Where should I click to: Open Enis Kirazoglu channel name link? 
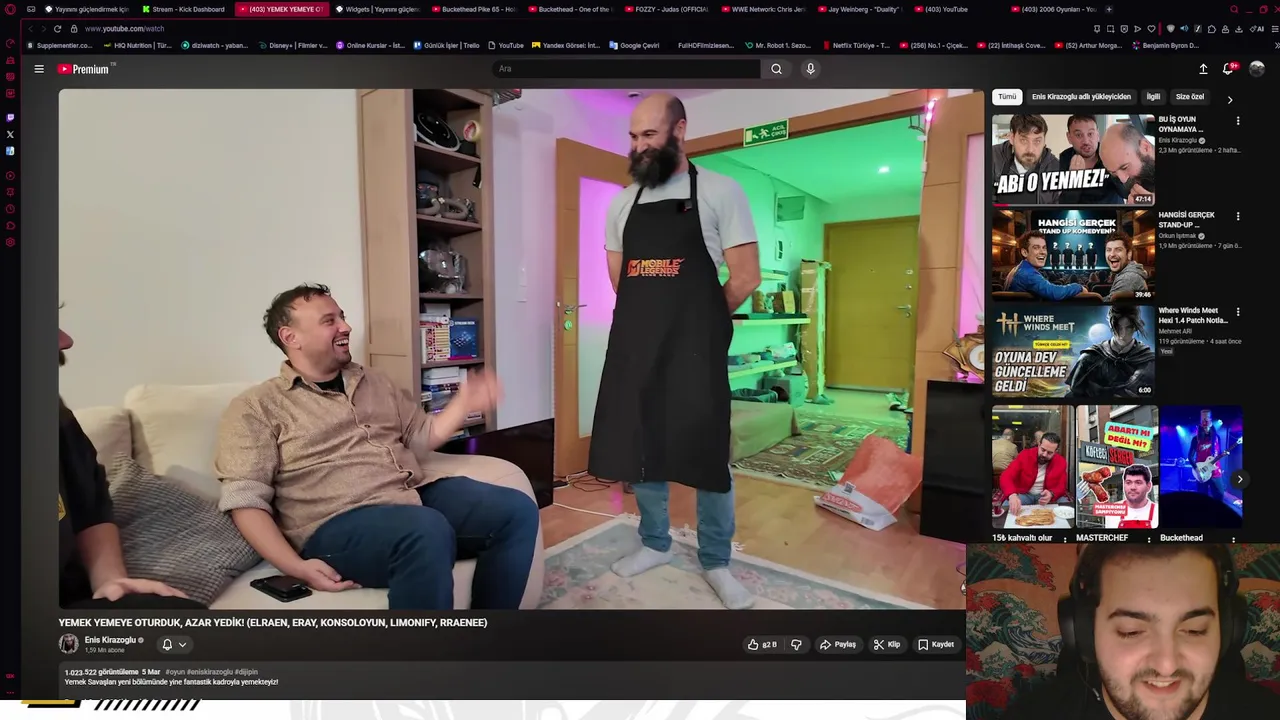click(110, 640)
